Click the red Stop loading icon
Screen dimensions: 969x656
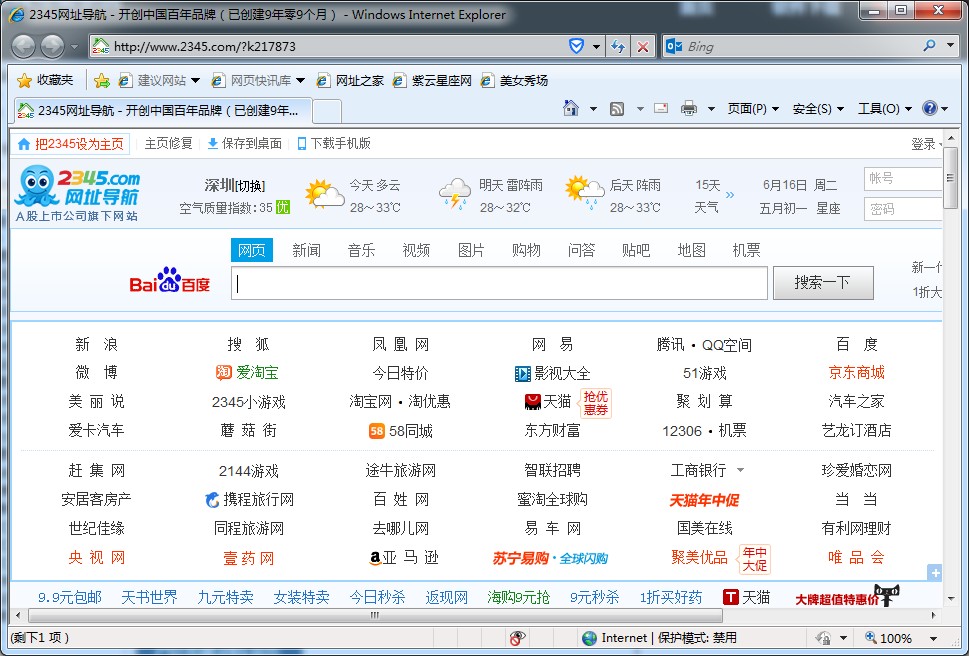tap(643, 46)
